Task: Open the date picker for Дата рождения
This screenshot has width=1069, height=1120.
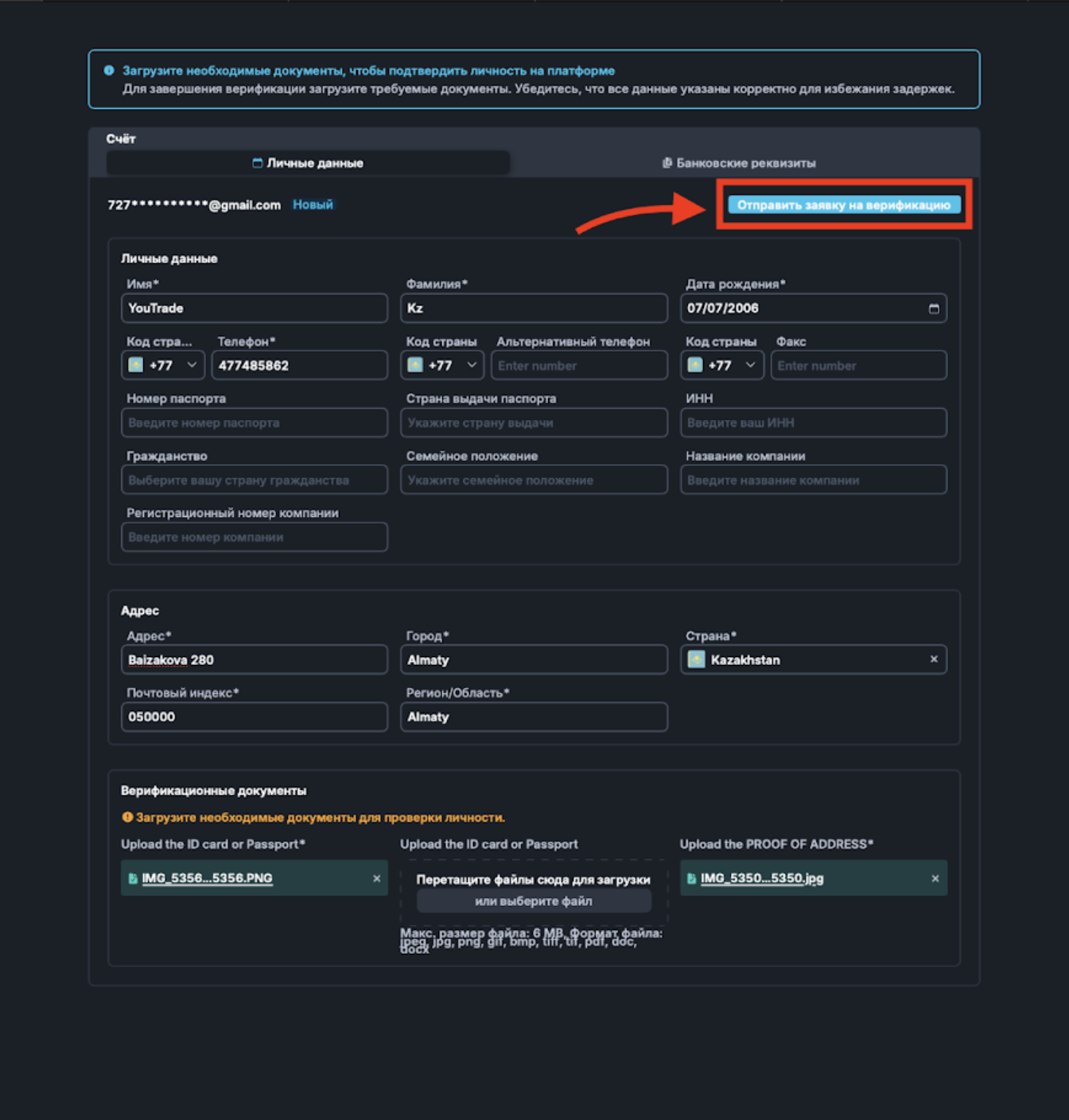Action: tap(934, 309)
